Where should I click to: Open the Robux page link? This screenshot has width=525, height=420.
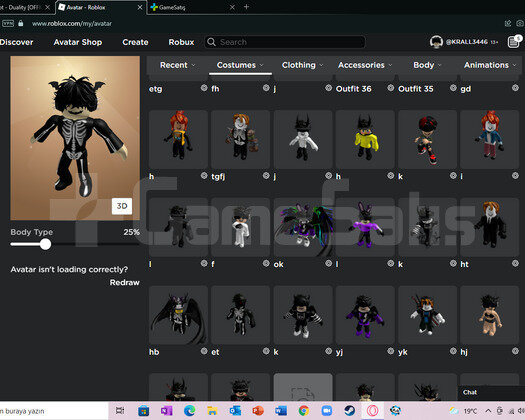pos(181,42)
